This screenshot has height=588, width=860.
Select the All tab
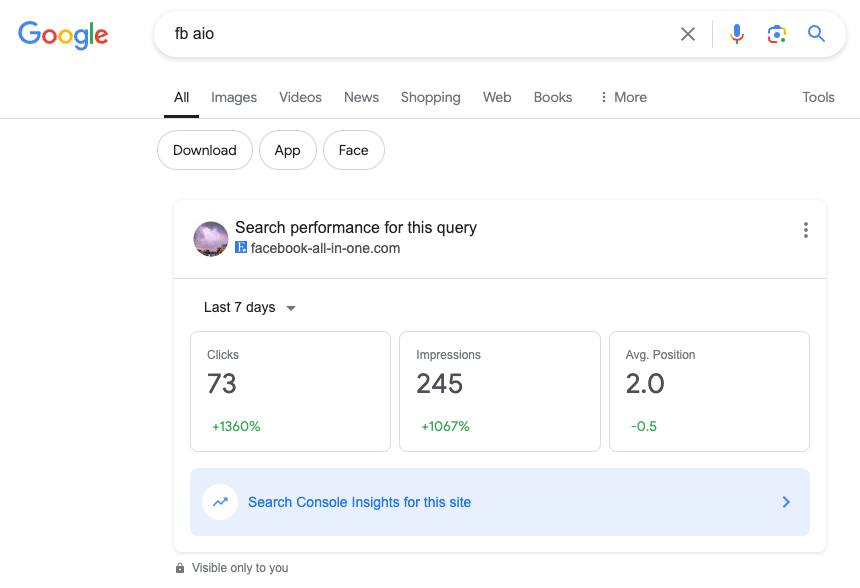(x=182, y=97)
